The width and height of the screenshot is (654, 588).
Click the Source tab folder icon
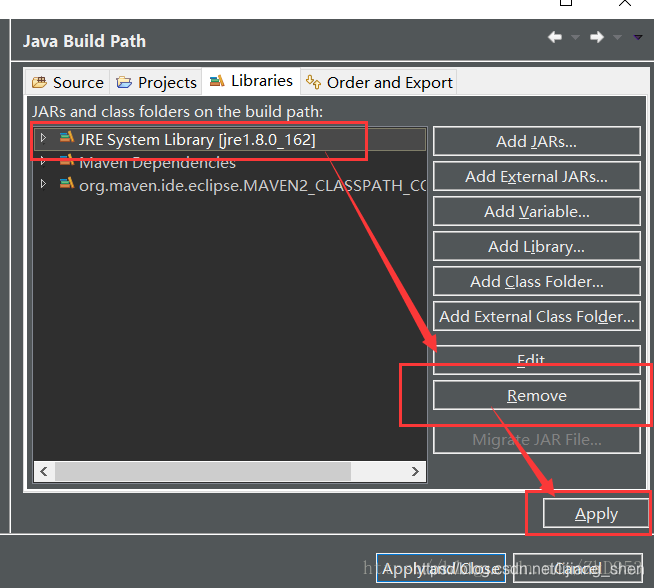point(40,82)
